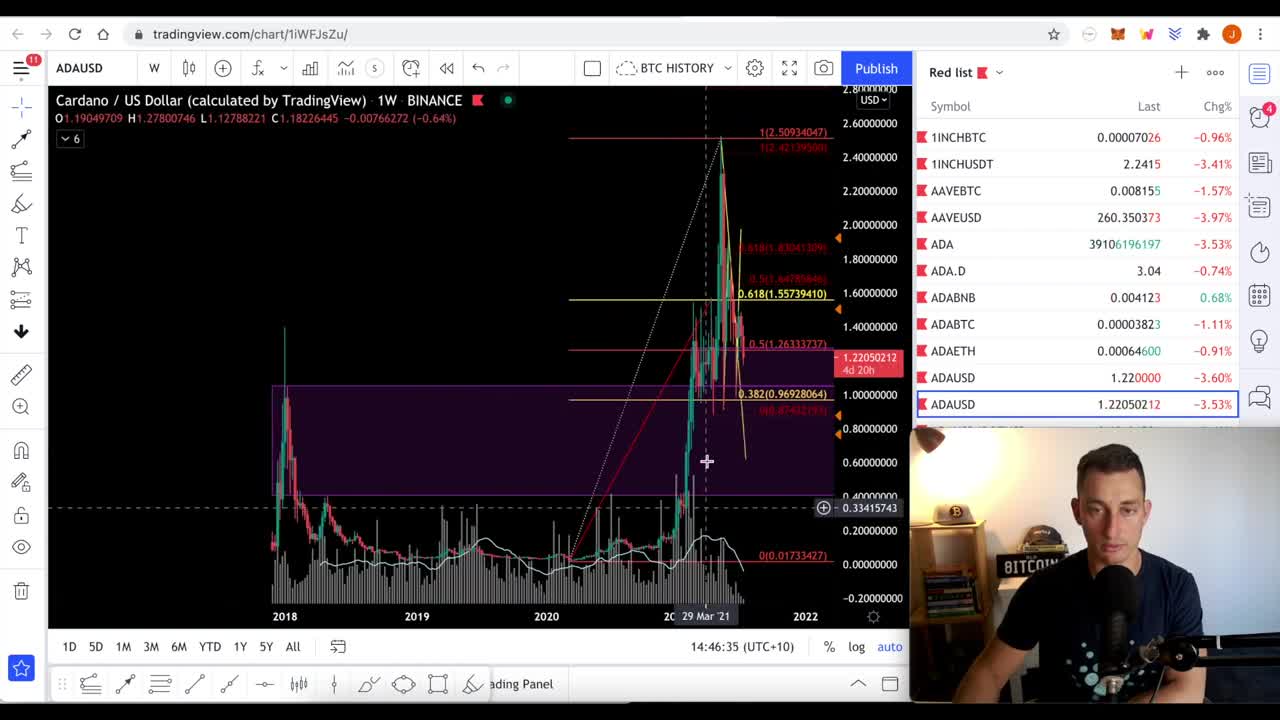Viewport: 1280px width, 720px height.
Task: Open the Fibonacci and pitchfork tools
Action: (21, 172)
